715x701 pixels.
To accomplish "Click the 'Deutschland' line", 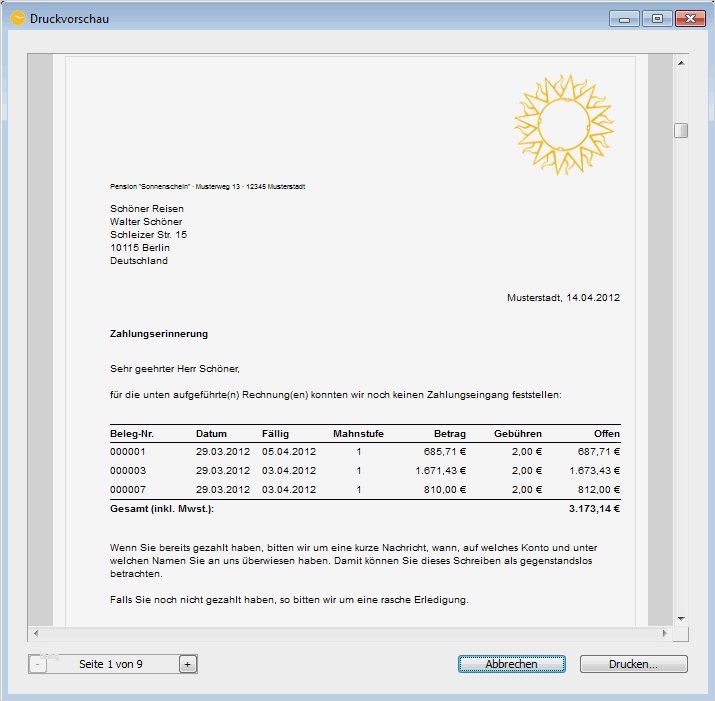I will (139, 261).
